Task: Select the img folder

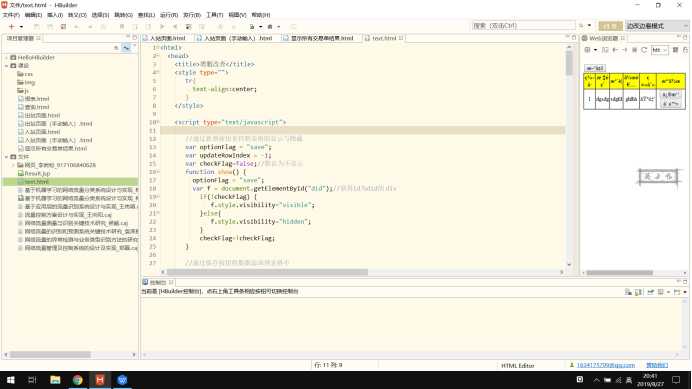Action: point(26,83)
